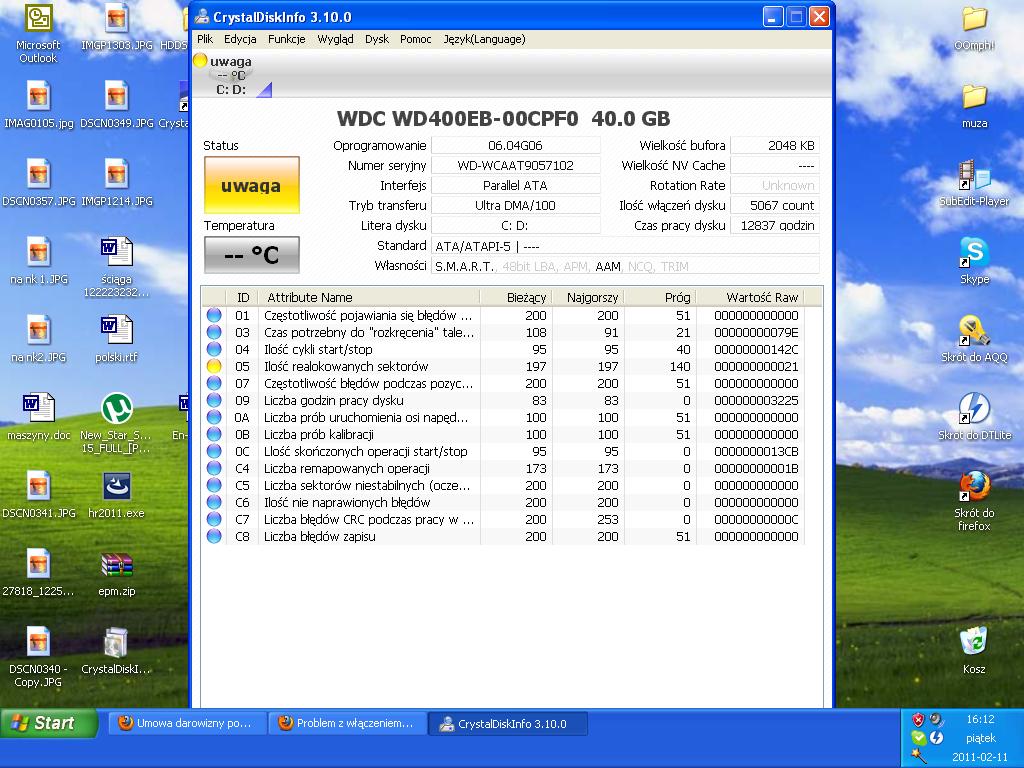Open Skrót do AQQ shortcut
Image resolution: width=1024 pixels, height=768 pixels.
pos(974,340)
